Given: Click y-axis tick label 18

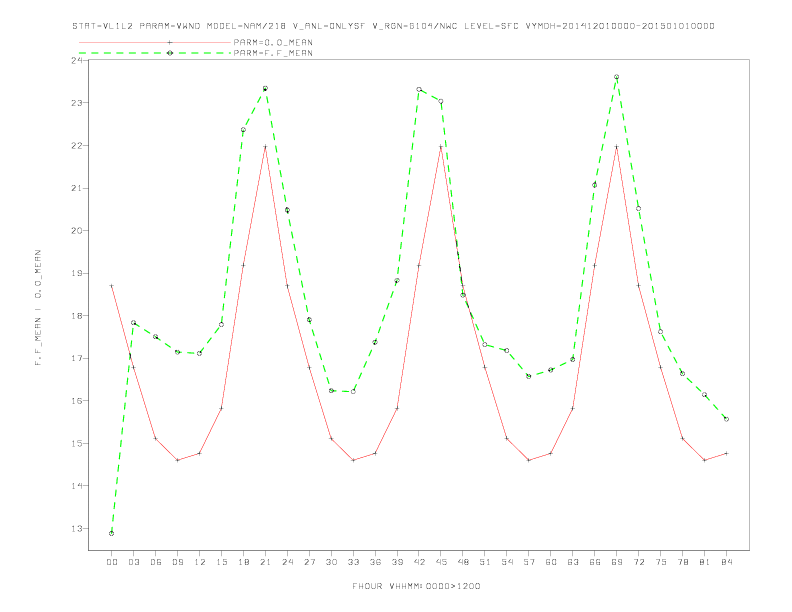Looking at the screenshot, I should click(77, 316).
